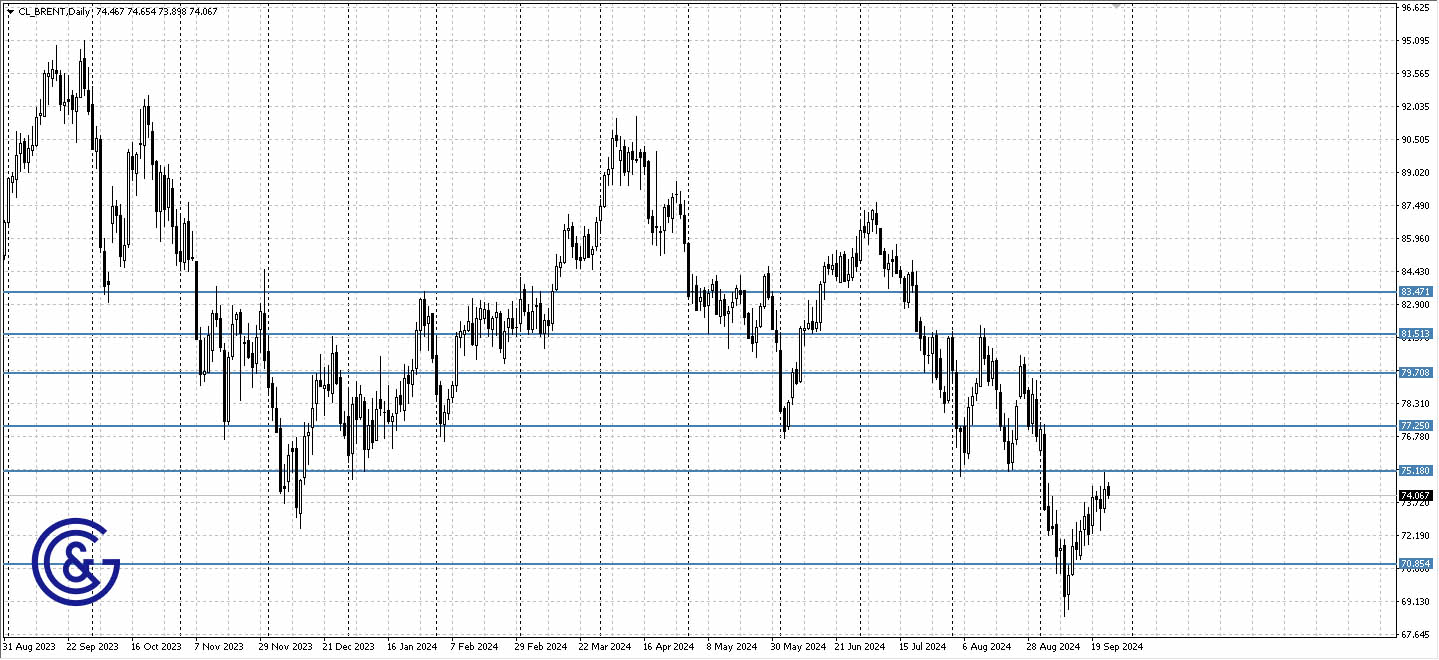
Task: Collapse the chart via the triangle arrow
Action: click(x=9, y=11)
